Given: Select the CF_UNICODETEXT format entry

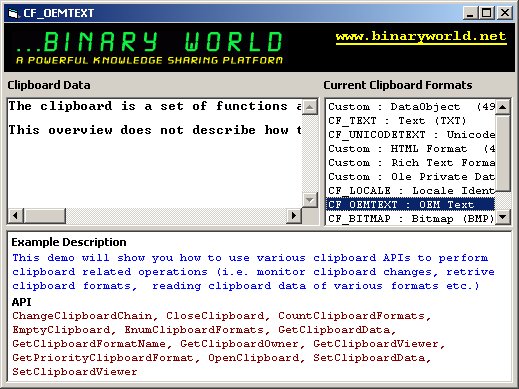Looking at the screenshot, I should [x=410, y=135].
